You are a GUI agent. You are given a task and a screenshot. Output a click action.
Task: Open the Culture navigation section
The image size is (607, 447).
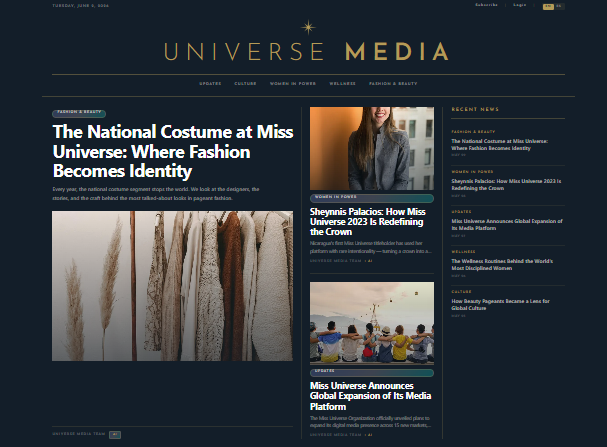tap(245, 84)
